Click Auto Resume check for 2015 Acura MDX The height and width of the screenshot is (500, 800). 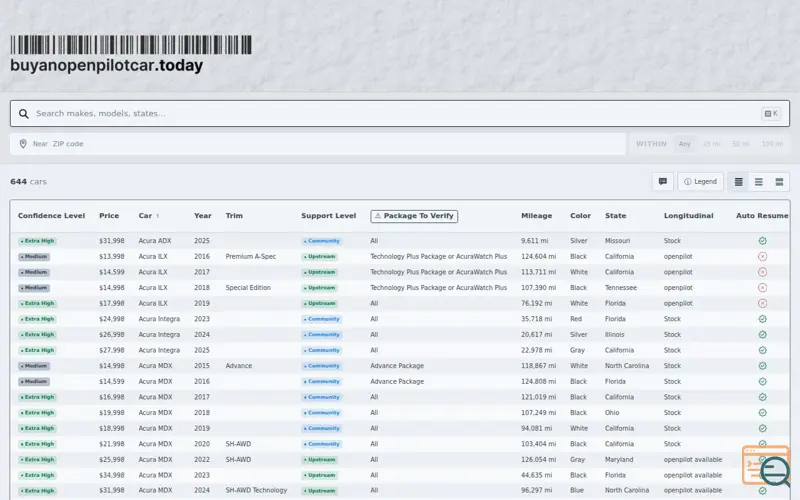coord(762,366)
